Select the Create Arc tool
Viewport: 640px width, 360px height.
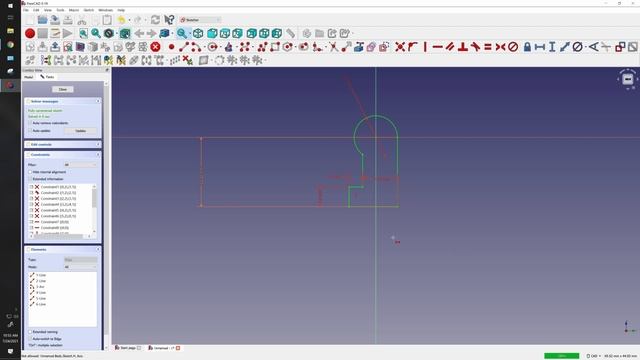(x=196, y=47)
